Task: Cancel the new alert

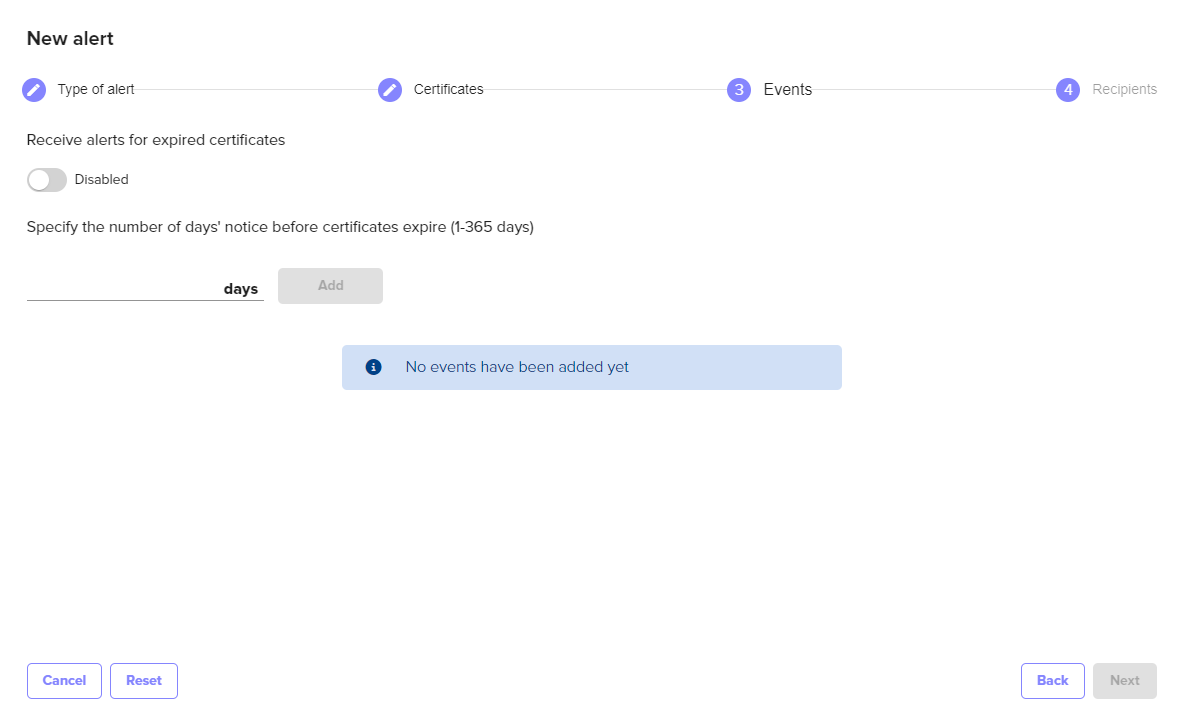Action: coord(64,681)
